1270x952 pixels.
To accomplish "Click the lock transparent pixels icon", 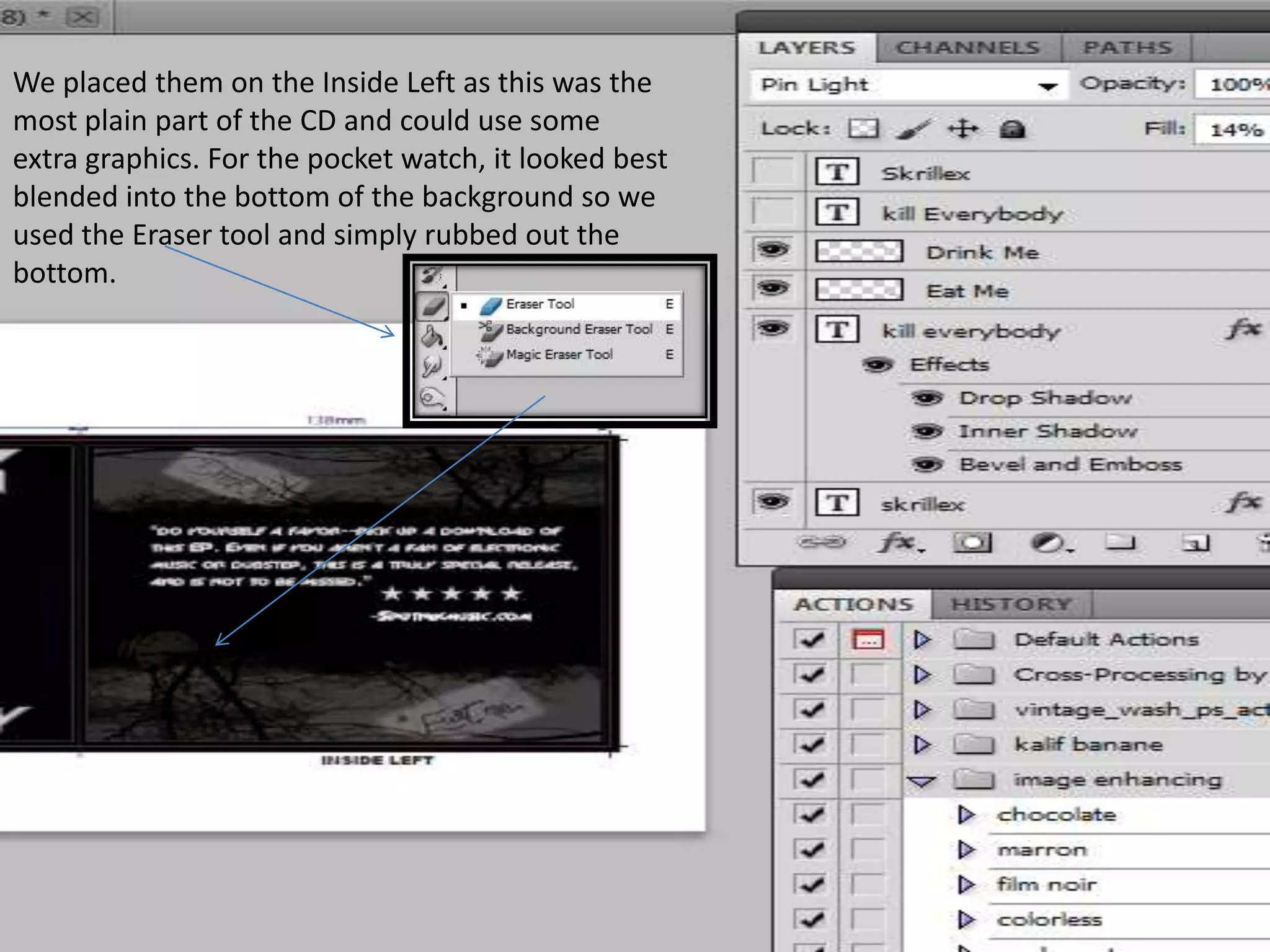I will tap(863, 129).
